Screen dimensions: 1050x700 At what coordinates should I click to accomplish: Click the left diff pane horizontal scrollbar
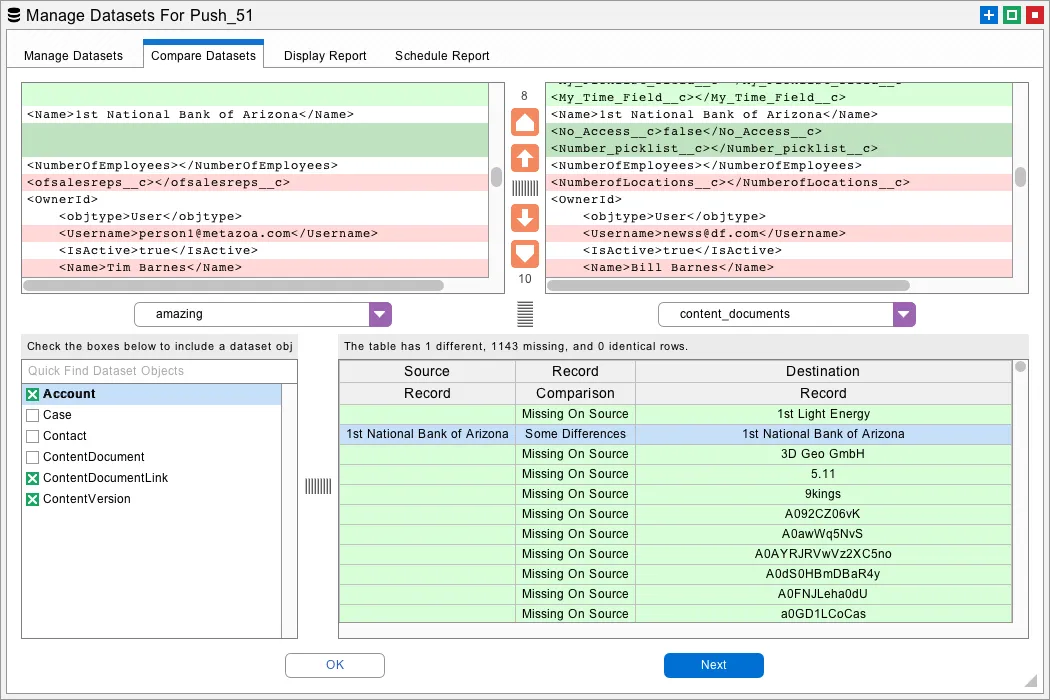(x=235, y=285)
